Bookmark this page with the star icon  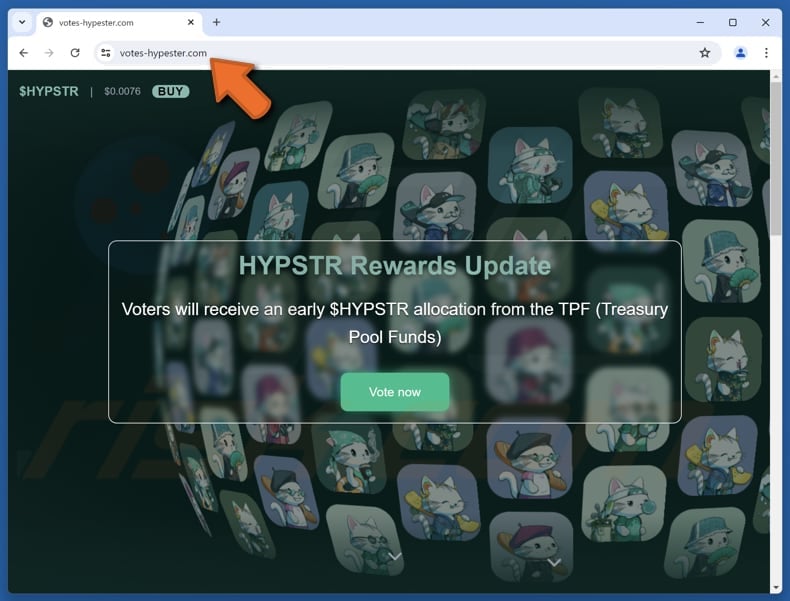pyautogui.click(x=705, y=53)
